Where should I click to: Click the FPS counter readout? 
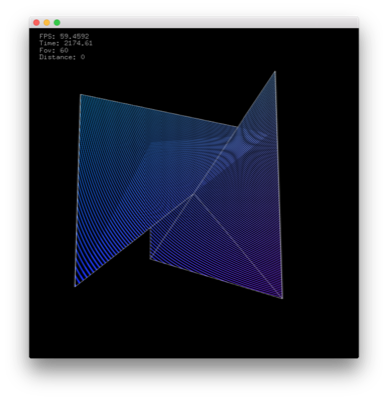point(64,36)
